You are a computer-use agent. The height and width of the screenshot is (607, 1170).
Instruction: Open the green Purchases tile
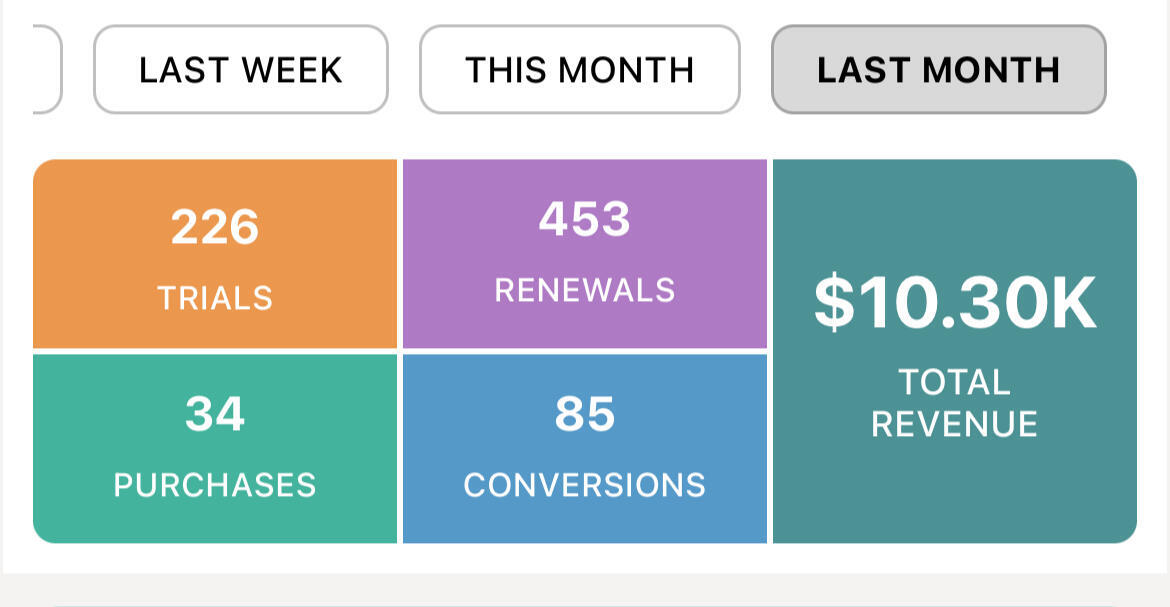point(215,448)
